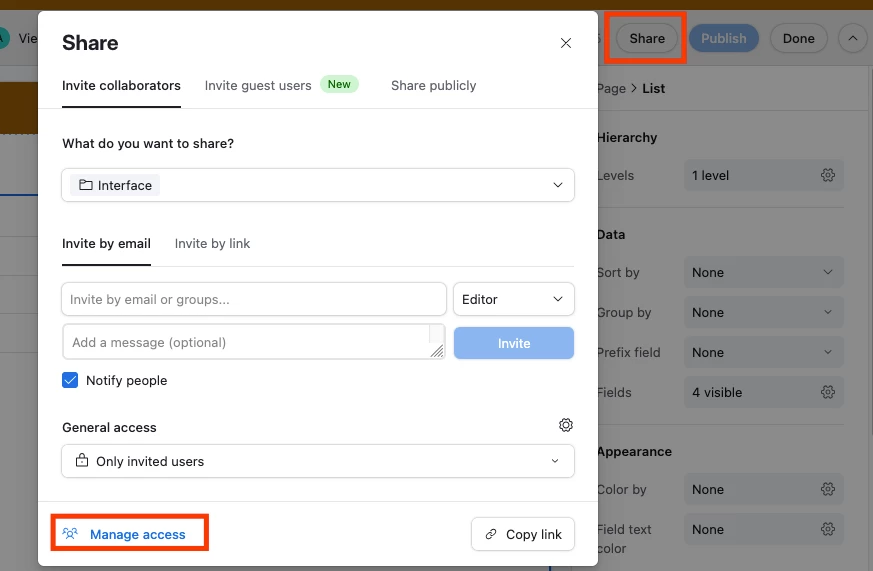Image resolution: width=873 pixels, height=571 pixels.
Task: Switch to Invite guest users tab
Action: (258, 85)
